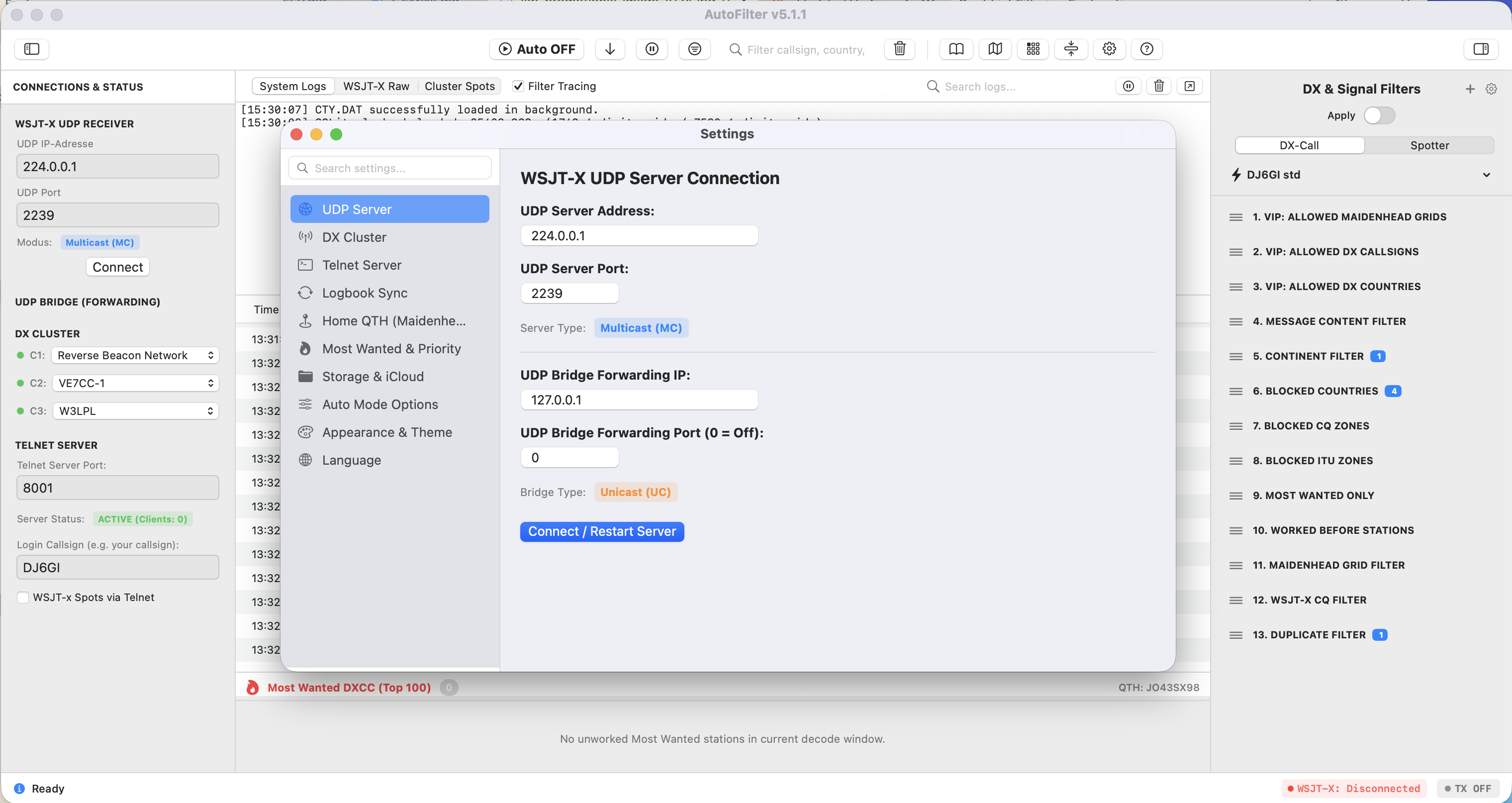
Task: Click the toolbar trash icon beside the callsign filter
Action: (x=899, y=49)
